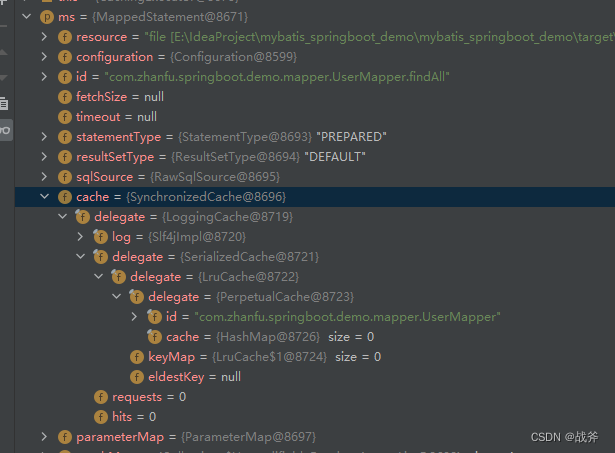
Task: Click the field icon beside eldestKey
Action: [x=136, y=377]
